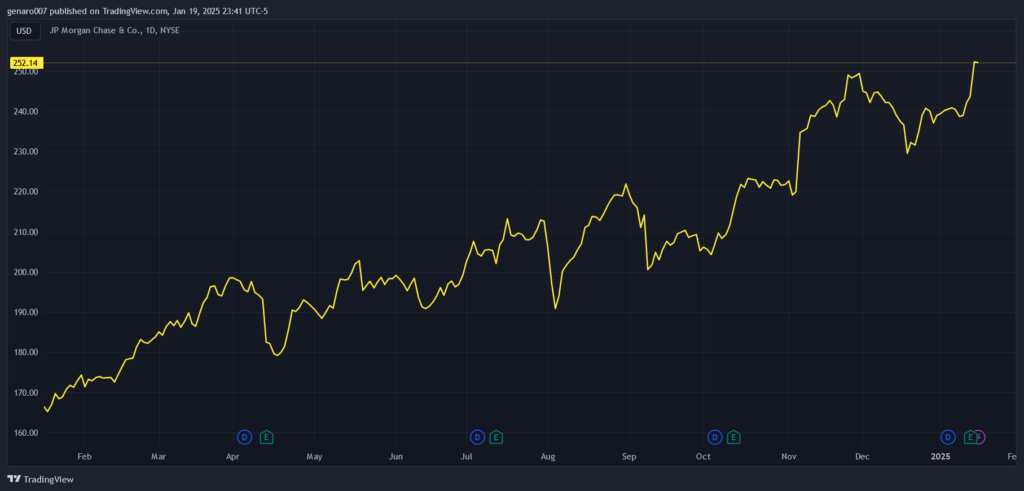
Task: Open the USD currency selector
Action: [23, 31]
